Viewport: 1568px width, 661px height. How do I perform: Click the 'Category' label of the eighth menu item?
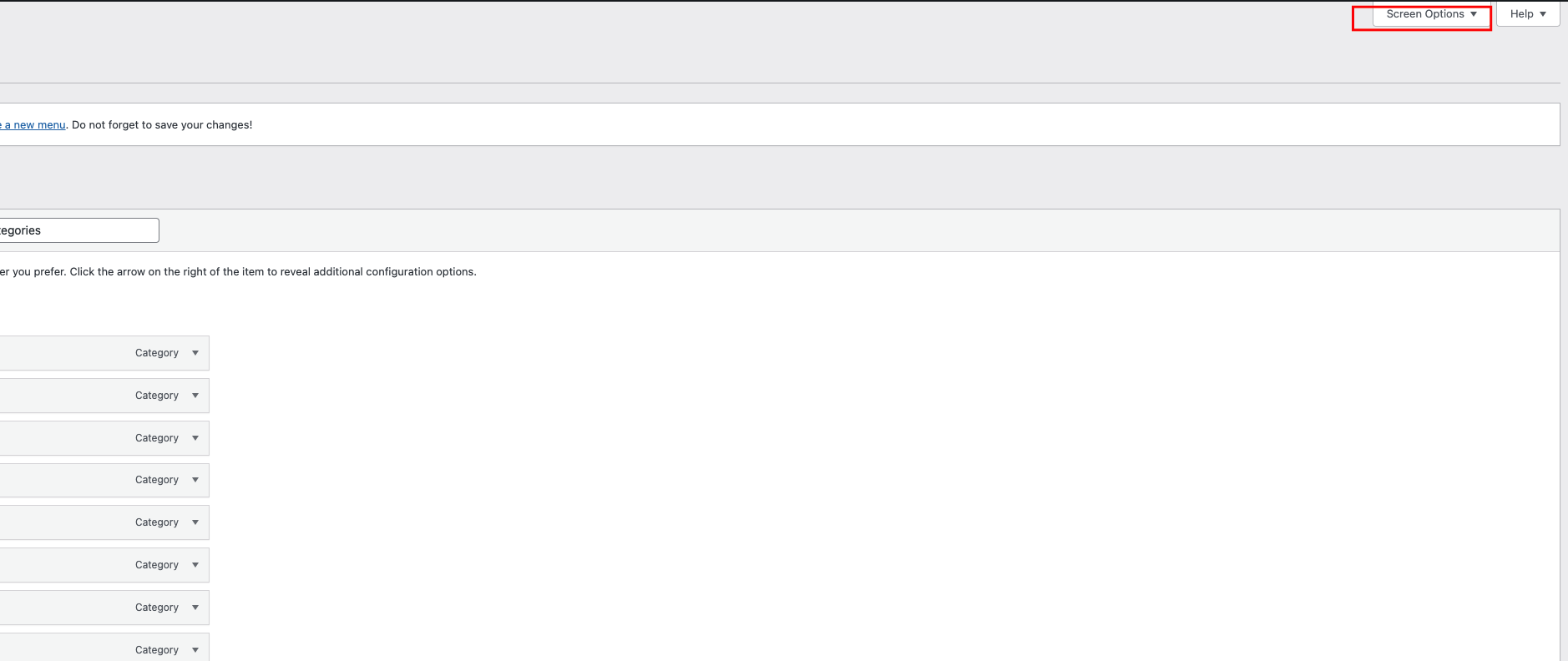157,650
